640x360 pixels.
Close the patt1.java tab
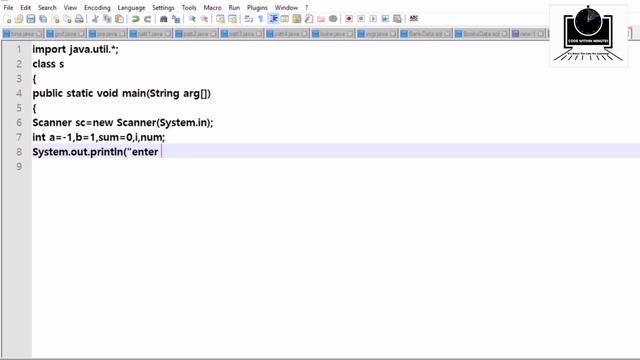click(x=168, y=34)
